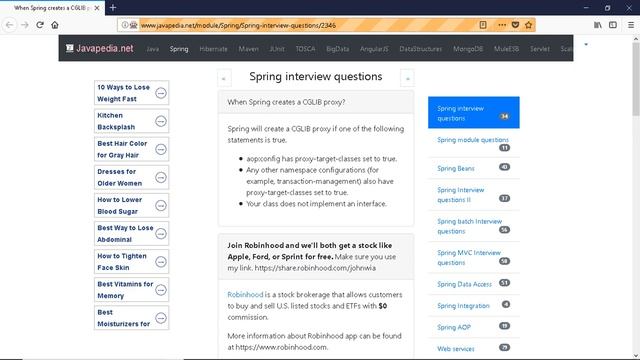Go to the browser Home page
Image resolution: width=640 pixels, height=360 pixels.
(x=55, y=25)
